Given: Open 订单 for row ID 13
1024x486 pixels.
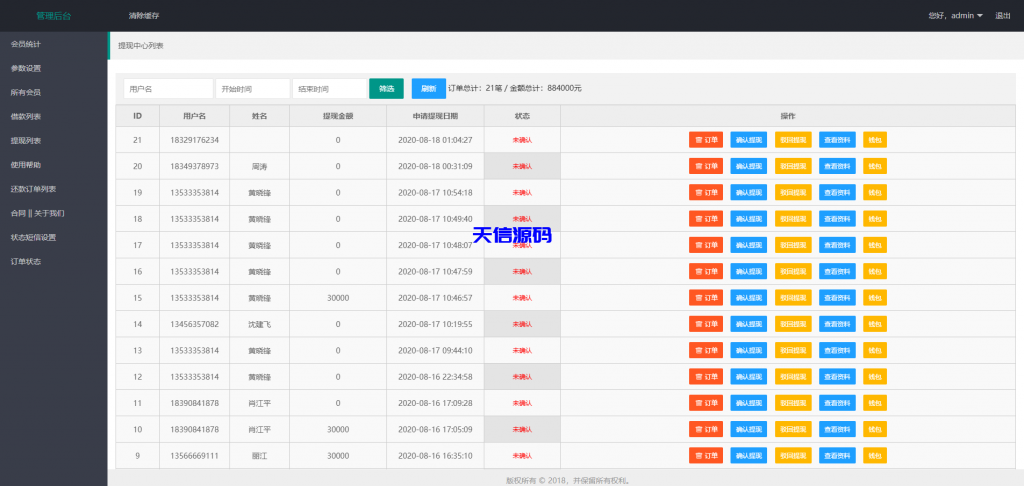Looking at the screenshot, I should pos(705,350).
